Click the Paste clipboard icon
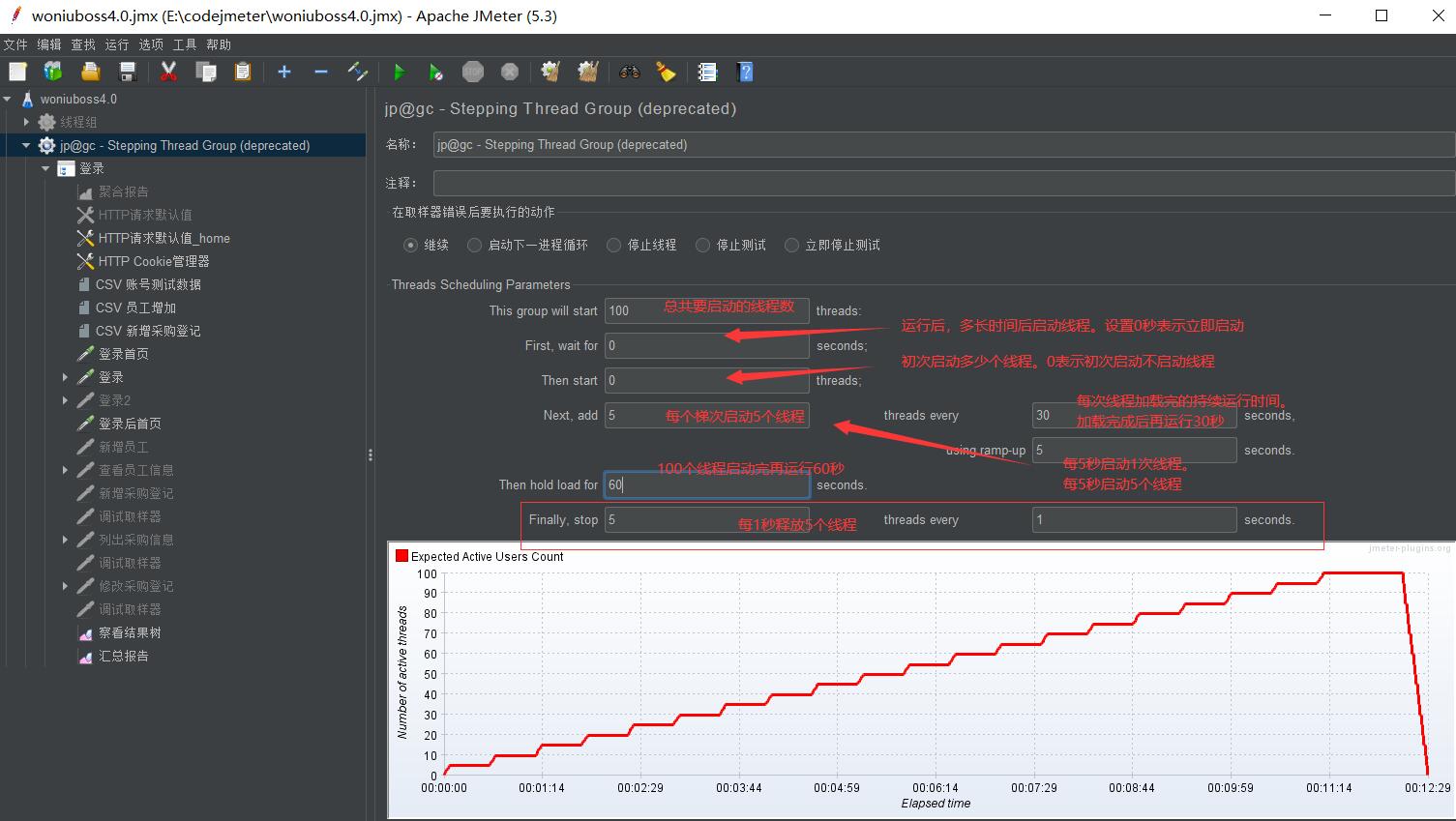Screen dimensions: 1456x821 [x=242, y=72]
